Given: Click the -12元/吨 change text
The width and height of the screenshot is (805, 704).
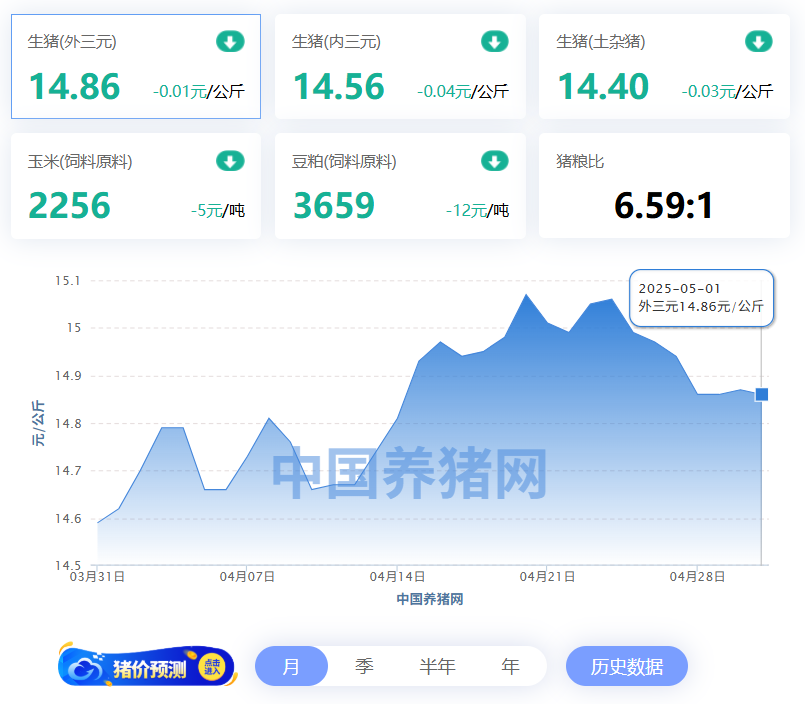Looking at the screenshot, I should pos(477,211).
